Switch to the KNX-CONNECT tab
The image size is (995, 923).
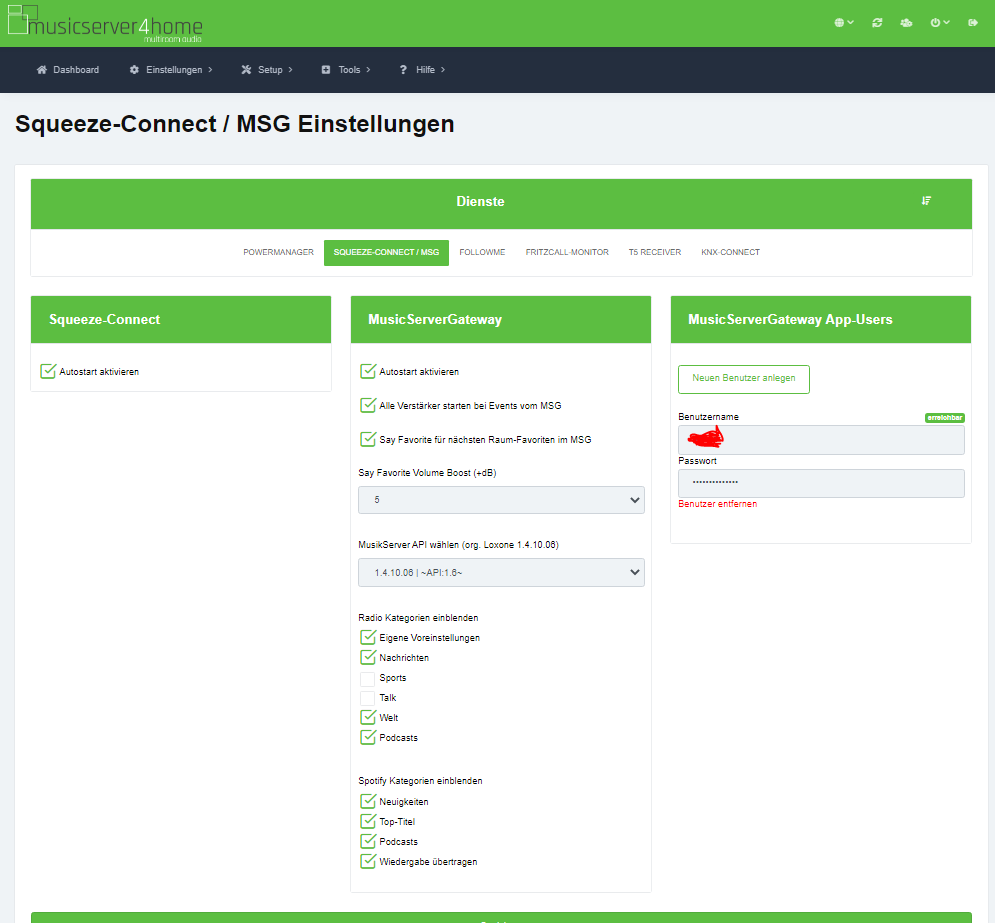pos(730,252)
